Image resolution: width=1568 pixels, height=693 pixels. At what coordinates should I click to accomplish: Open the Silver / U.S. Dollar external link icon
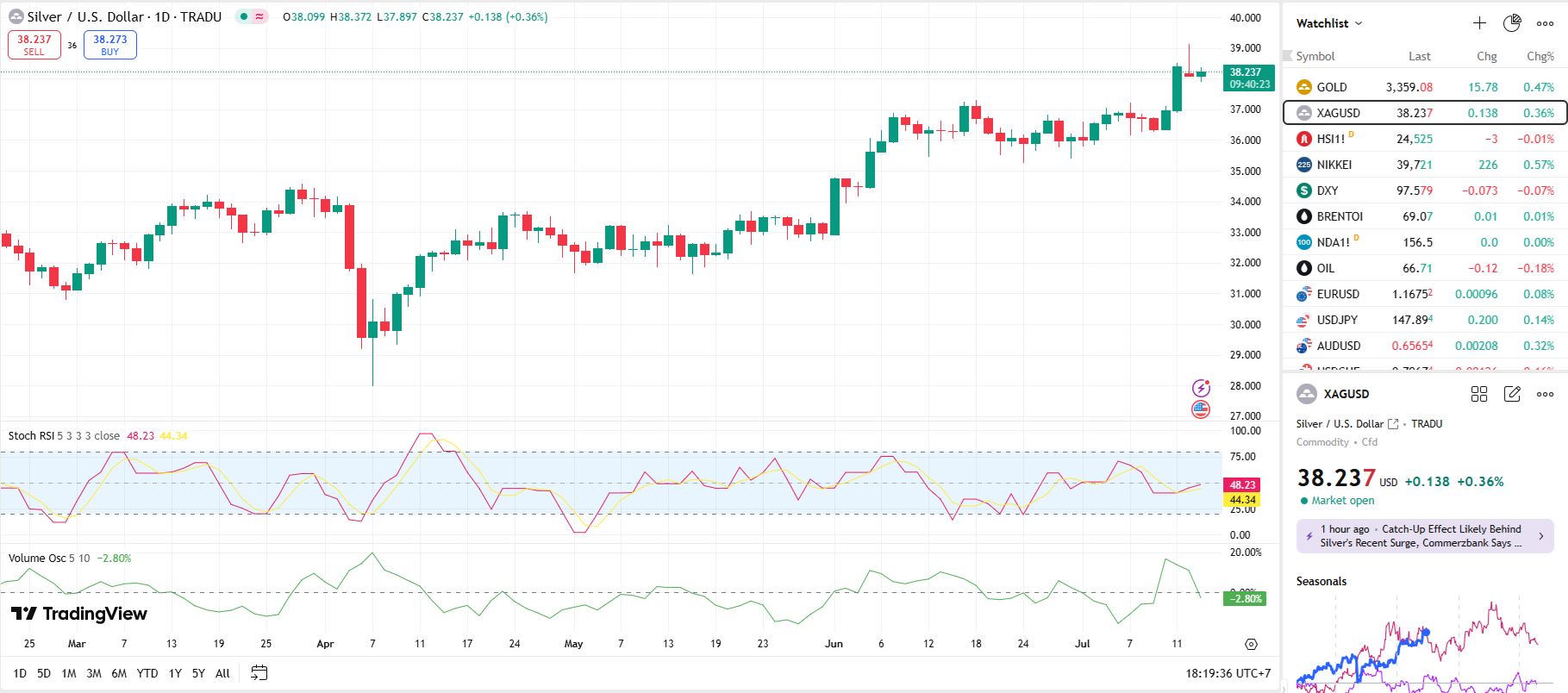[x=1393, y=424]
